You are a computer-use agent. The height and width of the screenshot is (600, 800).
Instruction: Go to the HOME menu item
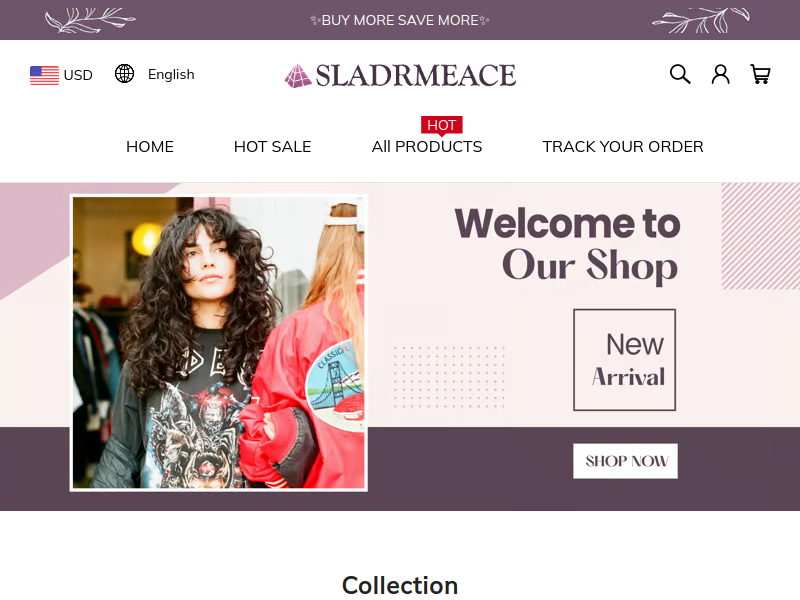(150, 147)
